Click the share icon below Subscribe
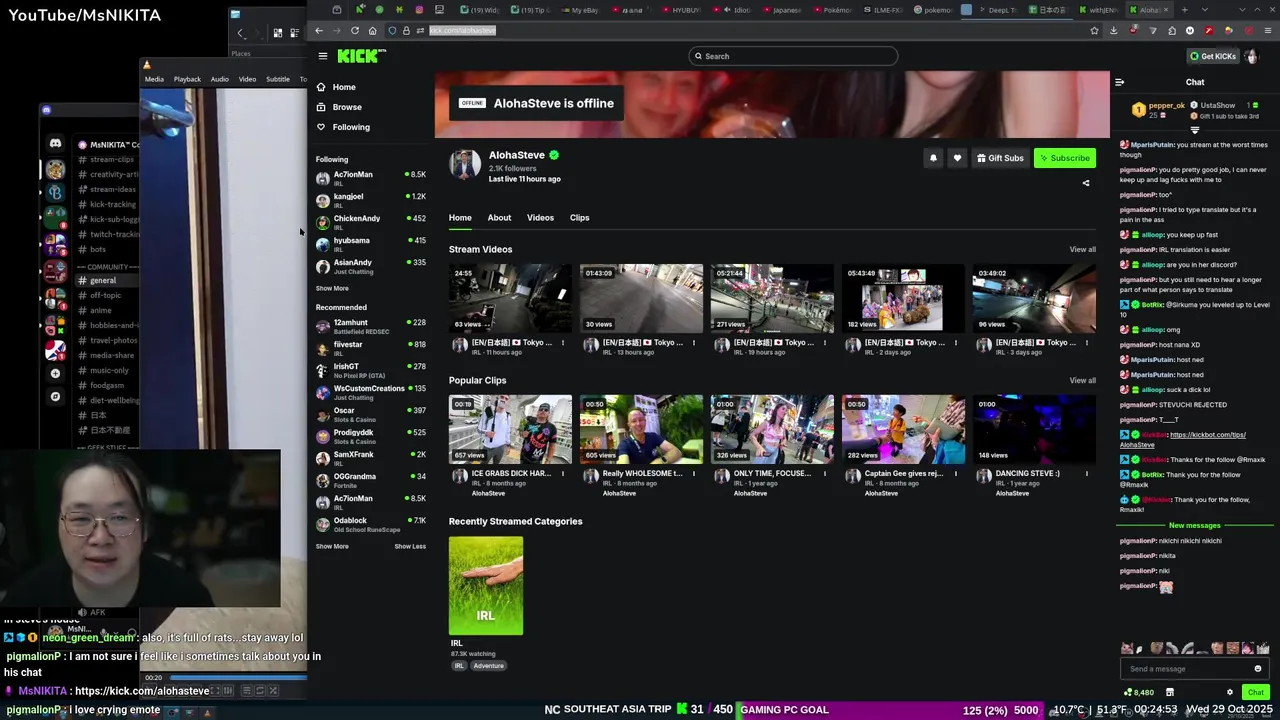This screenshot has height=720, width=1280. pos(1086,183)
